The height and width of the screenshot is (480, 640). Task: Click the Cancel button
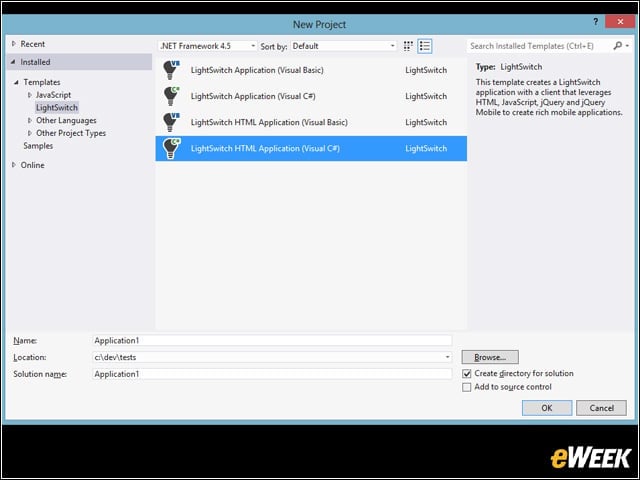tap(601, 408)
